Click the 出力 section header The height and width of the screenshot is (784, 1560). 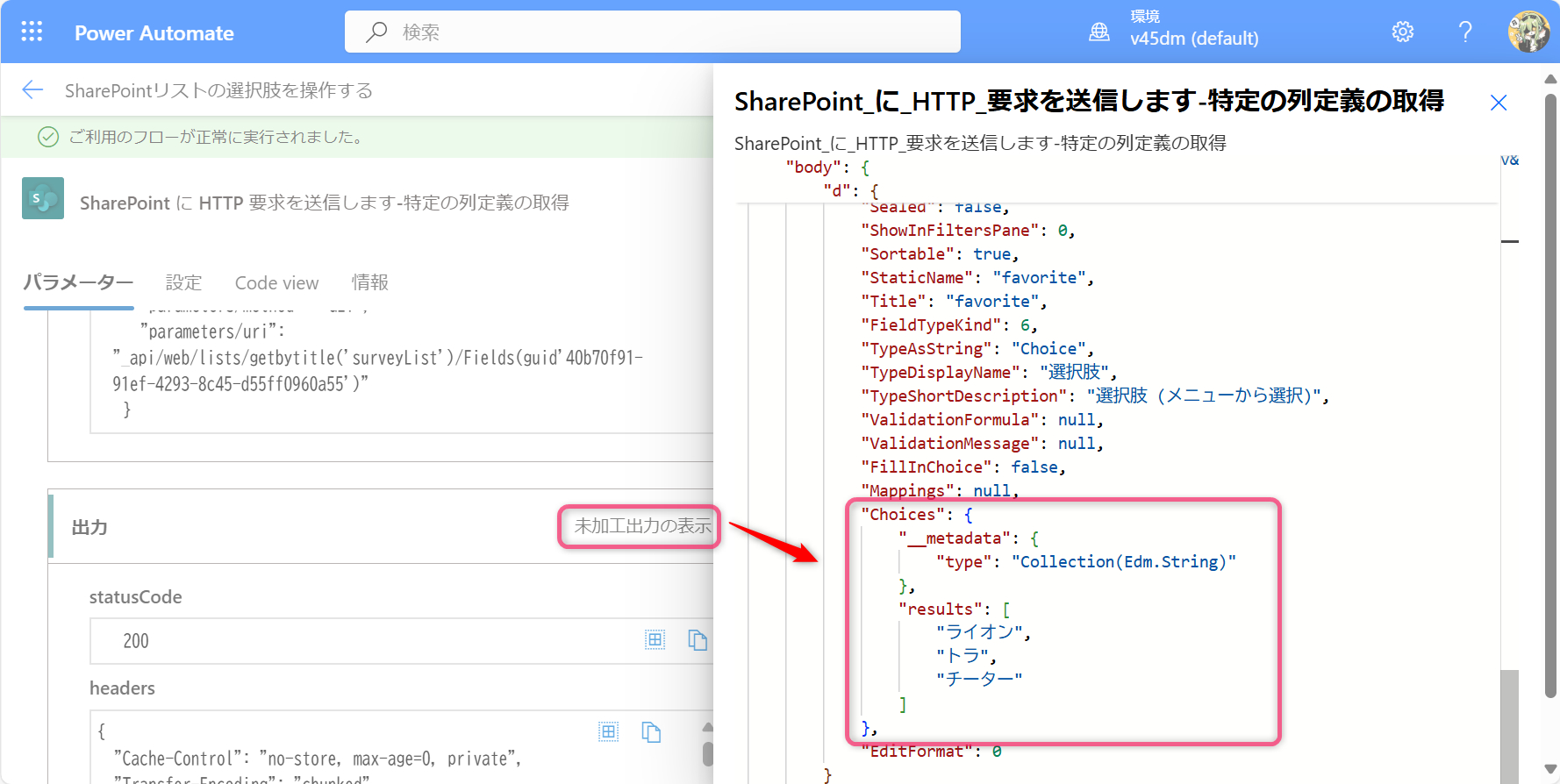pyautogui.click(x=89, y=527)
